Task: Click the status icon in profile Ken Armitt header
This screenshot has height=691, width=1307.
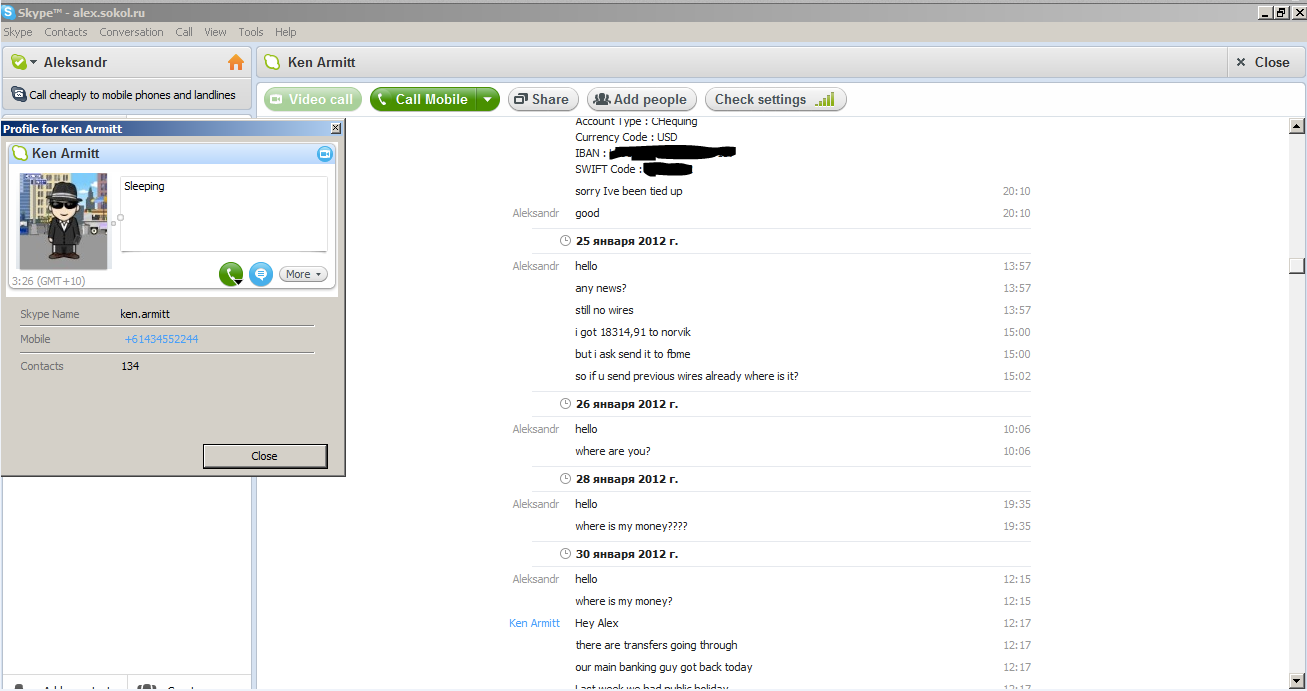Action: click(x=19, y=154)
